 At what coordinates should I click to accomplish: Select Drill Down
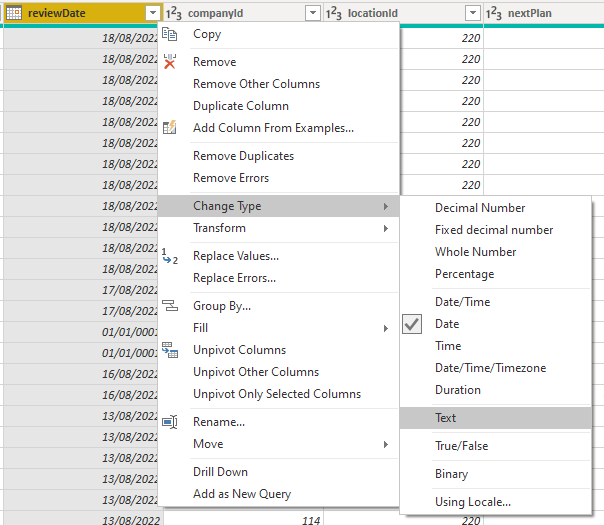click(x=278, y=472)
